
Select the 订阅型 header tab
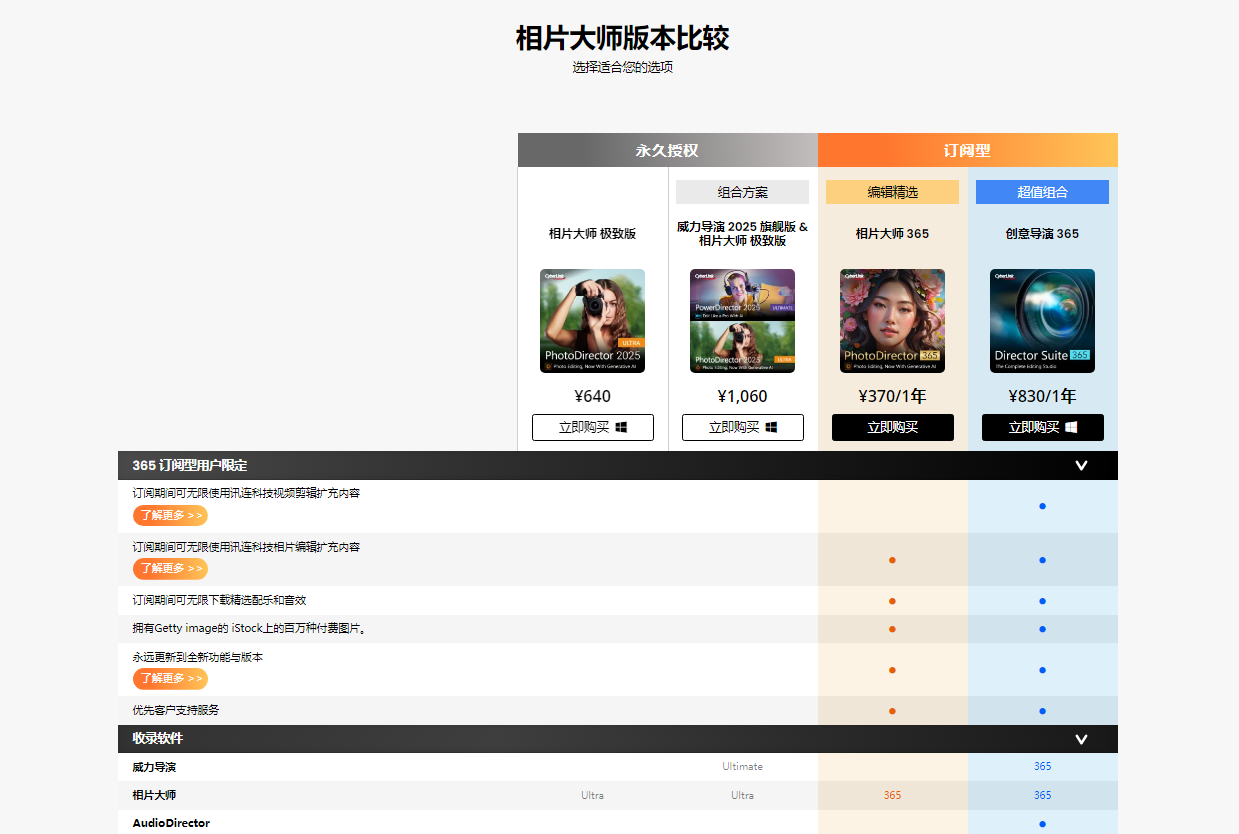[968, 150]
